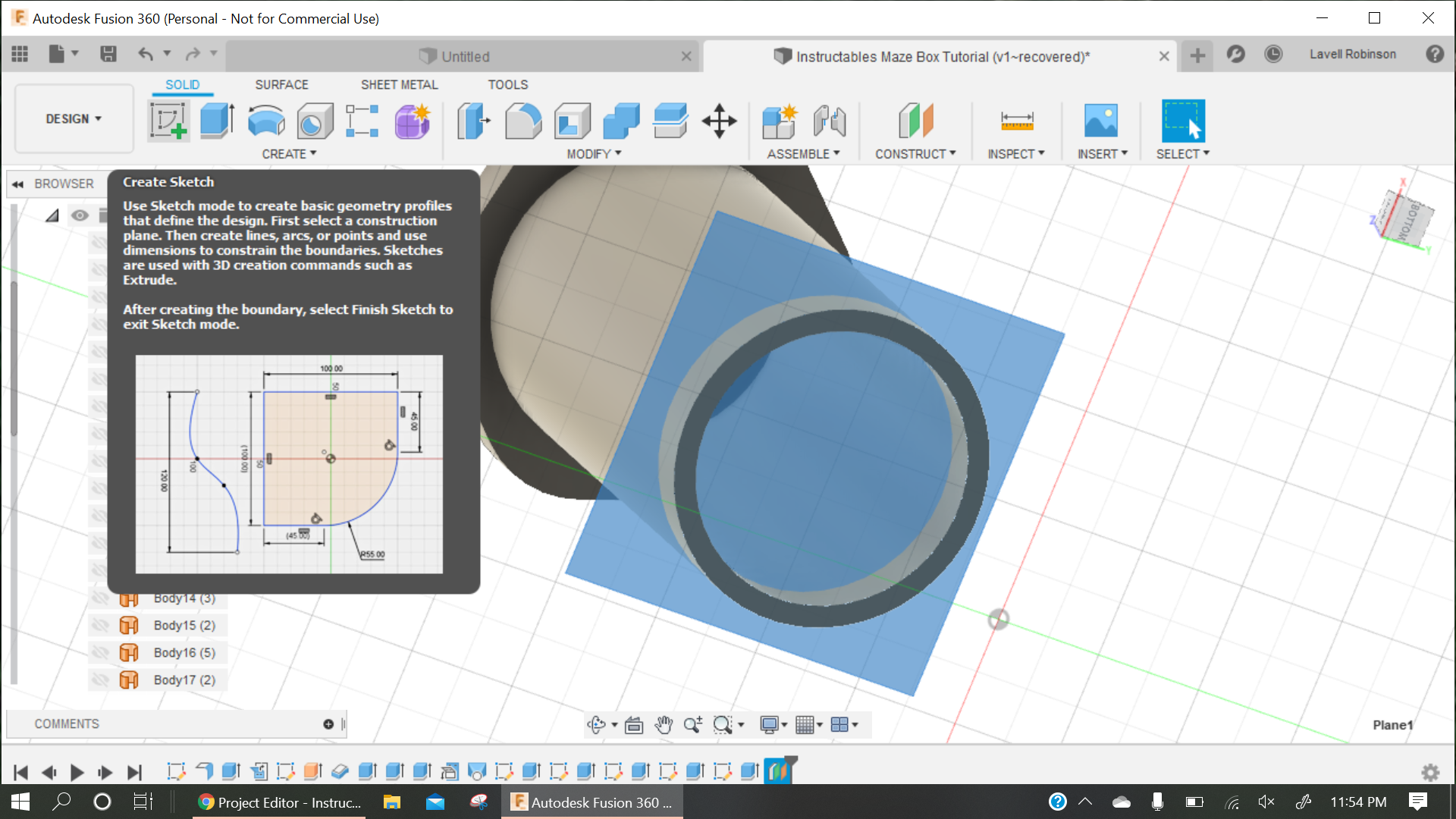The image size is (1456, 819).
Task: Toggle visibility of Body15 (2)
Action: 99,626
